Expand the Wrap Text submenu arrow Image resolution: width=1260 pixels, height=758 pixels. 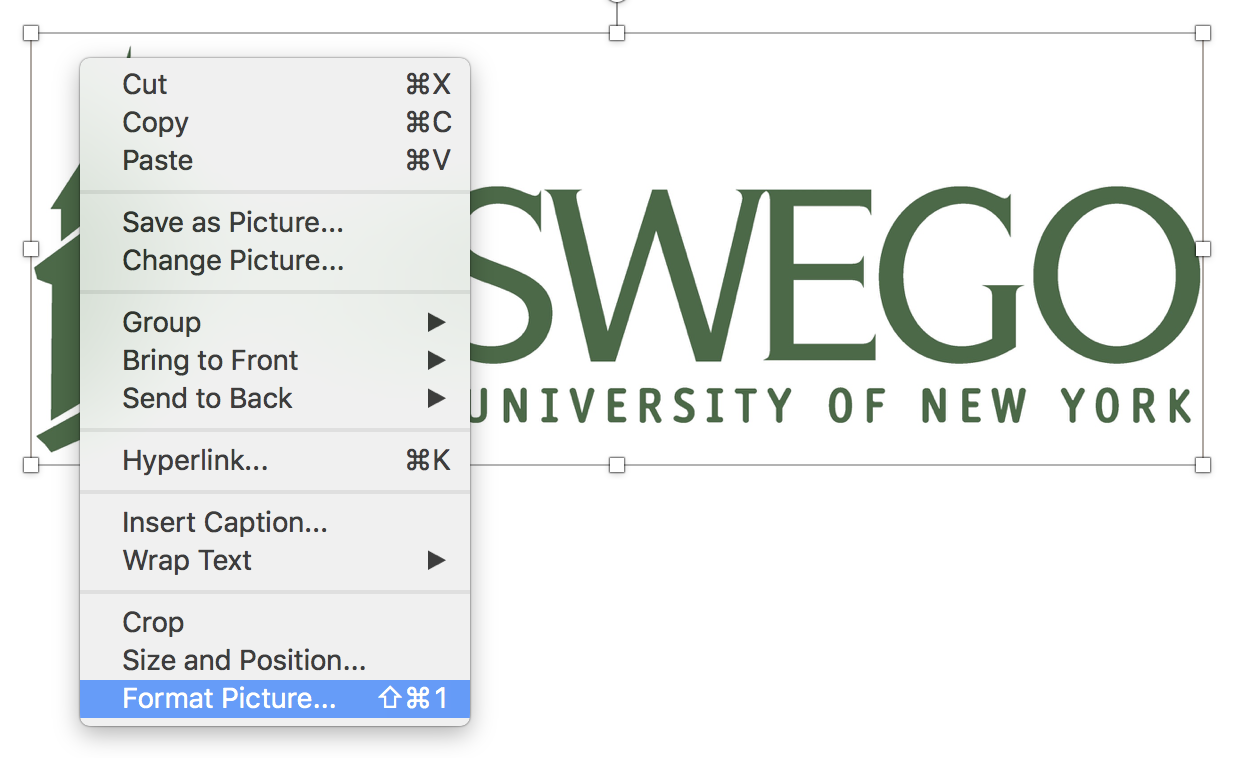[x=436, y=560]
